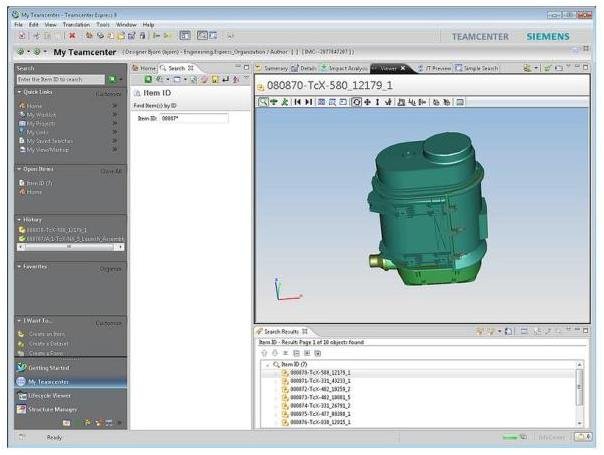The width and height of the screenshot is (604, 455).
Task: Go to last page in viewer toolbar
Action: (309, 102)
